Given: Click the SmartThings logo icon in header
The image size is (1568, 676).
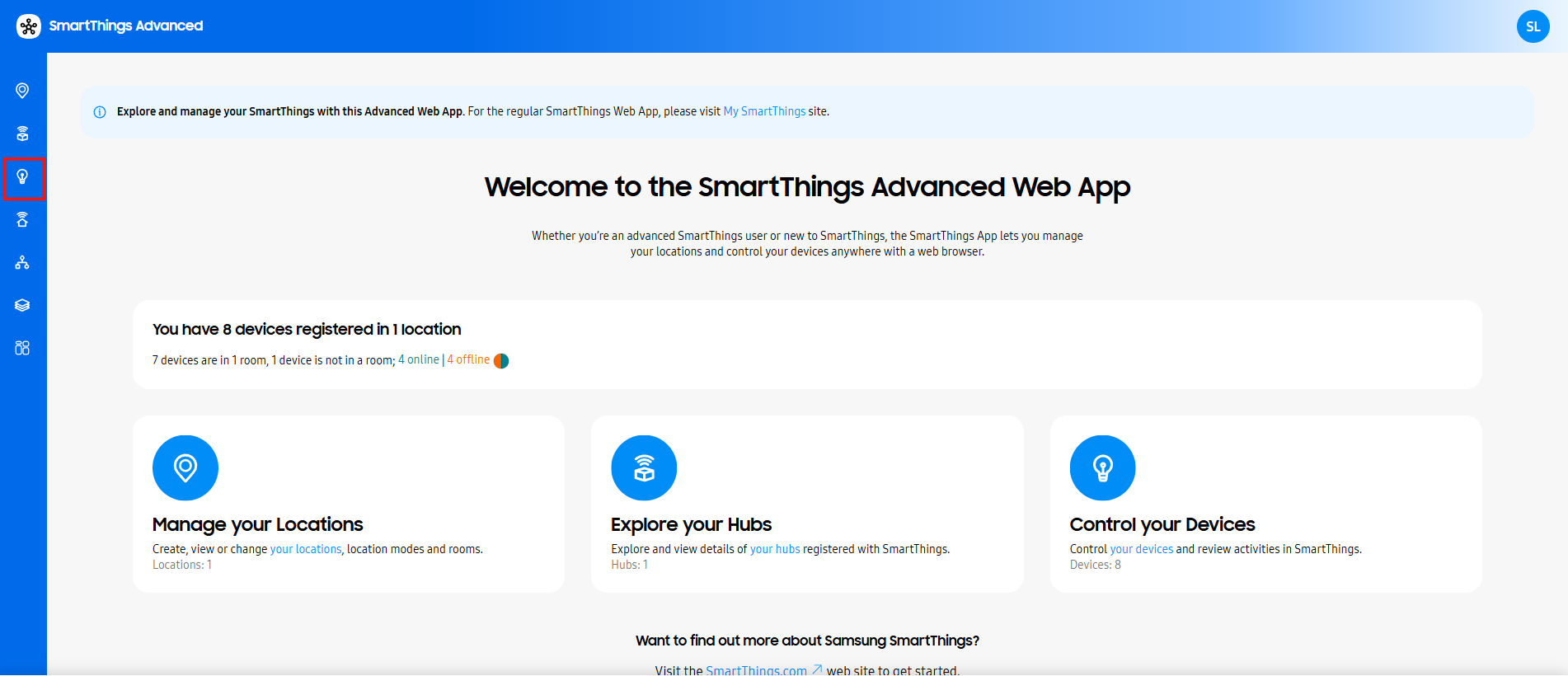Looking at the screenshot, I should click(x=29, y=26).
